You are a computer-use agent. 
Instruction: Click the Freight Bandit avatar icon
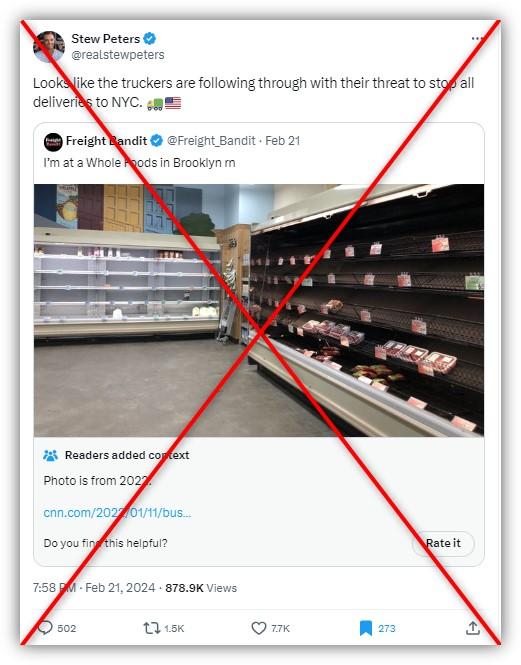53,142
